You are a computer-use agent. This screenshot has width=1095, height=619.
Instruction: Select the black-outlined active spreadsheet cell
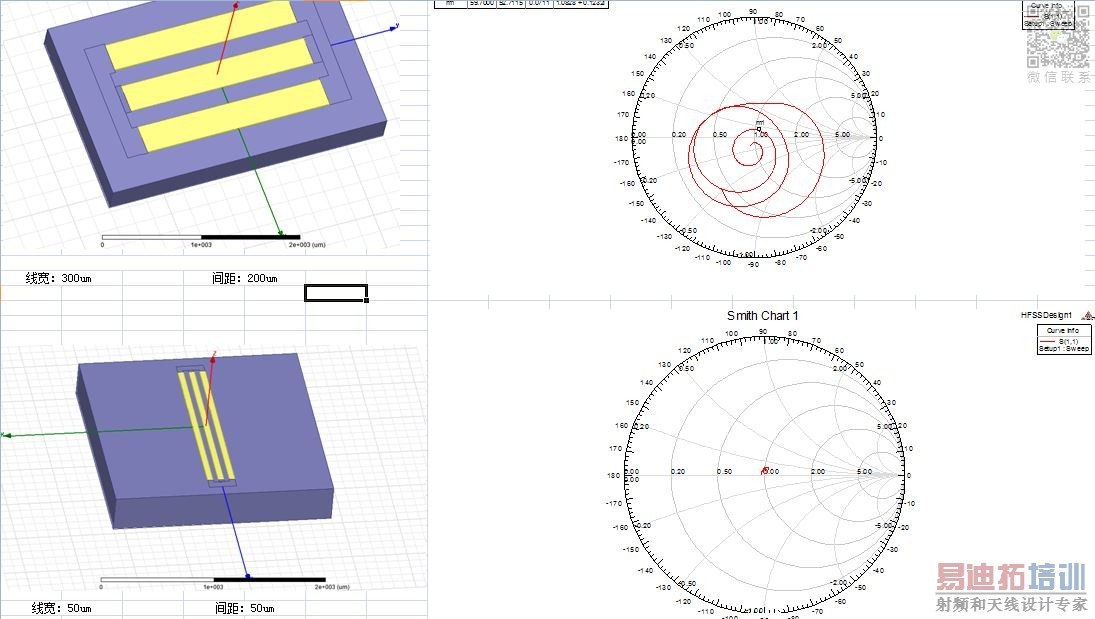pos(336,293)
